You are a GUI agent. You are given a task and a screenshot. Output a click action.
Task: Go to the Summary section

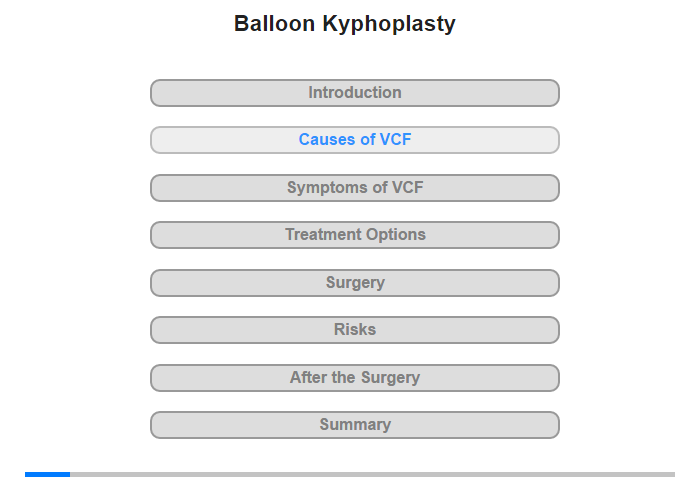(x=354, y=425)
